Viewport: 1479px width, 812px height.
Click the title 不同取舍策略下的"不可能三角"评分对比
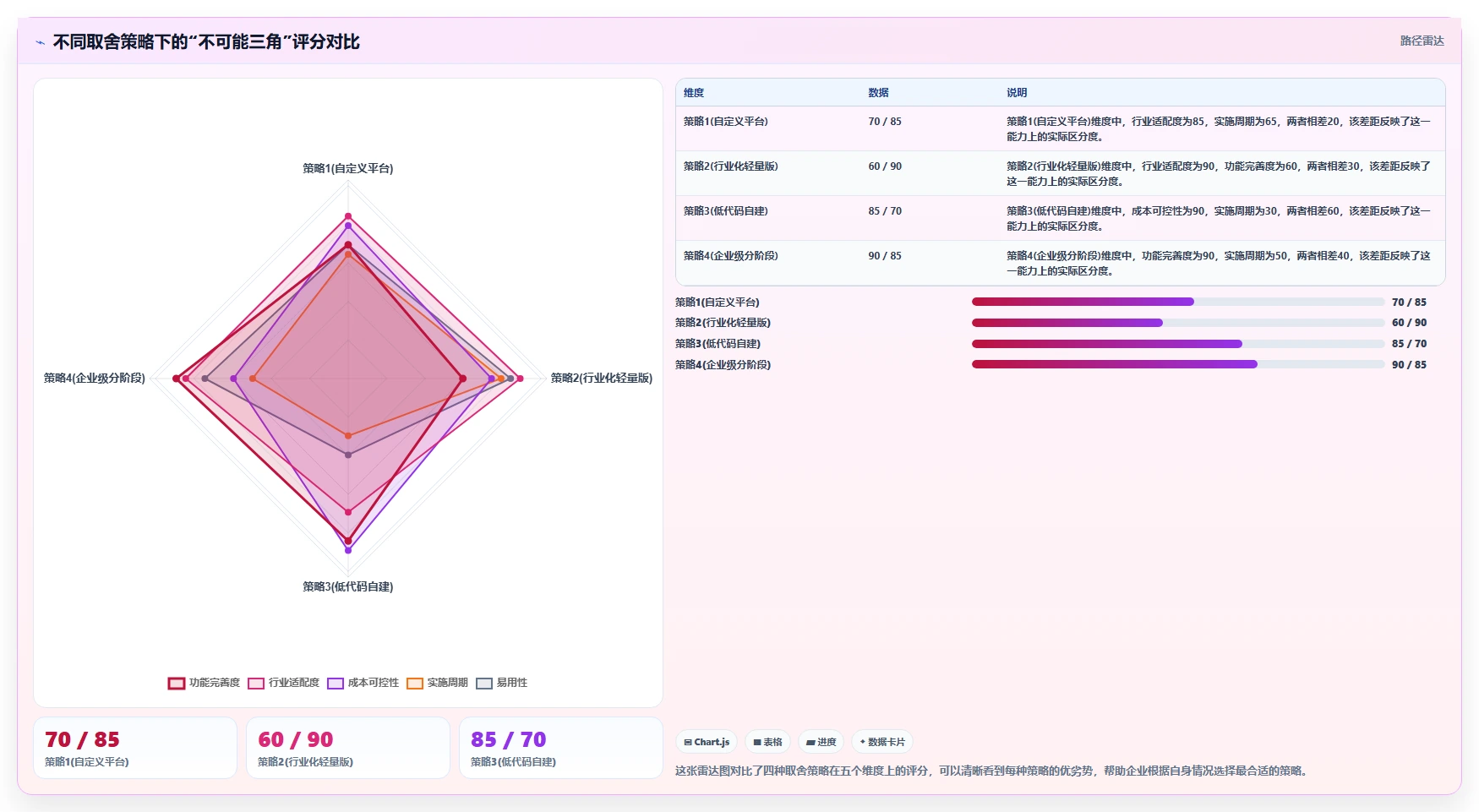point(206,41)
